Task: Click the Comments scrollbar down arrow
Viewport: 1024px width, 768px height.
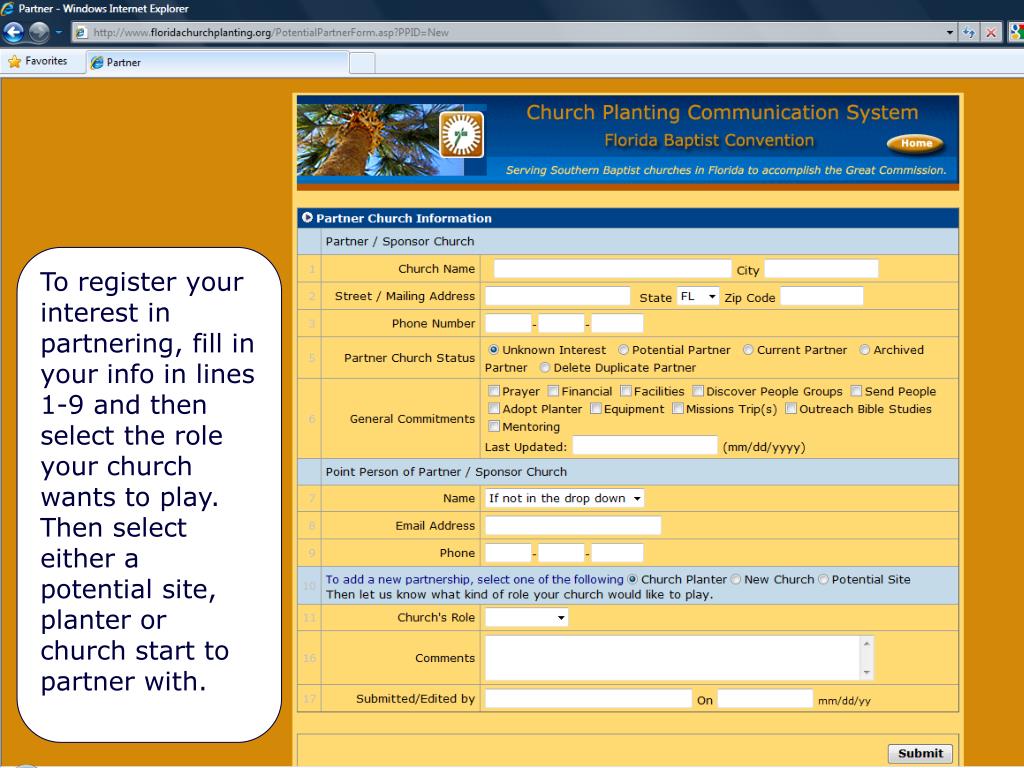Action: pos(867,672)
